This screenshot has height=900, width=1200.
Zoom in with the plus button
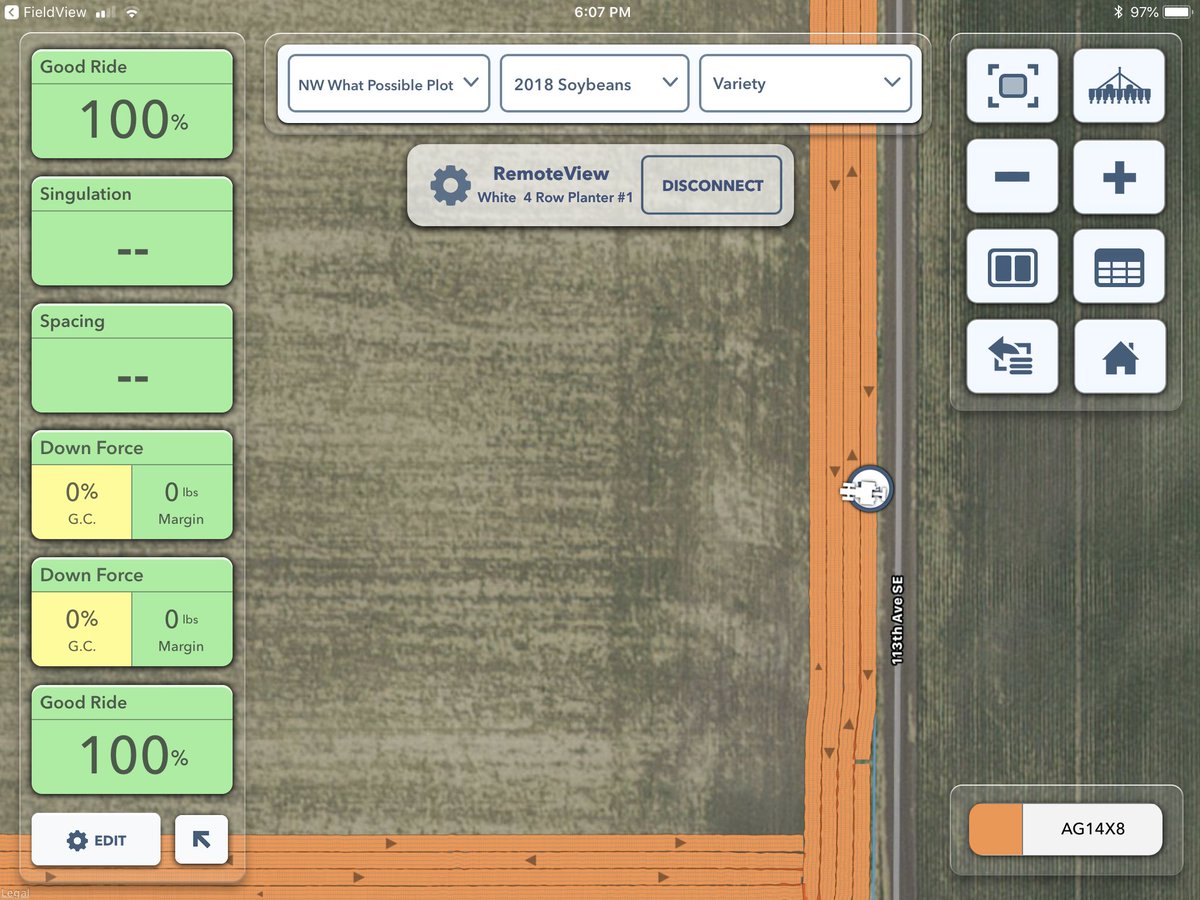pyautogui.click(x=1119, y=177)
